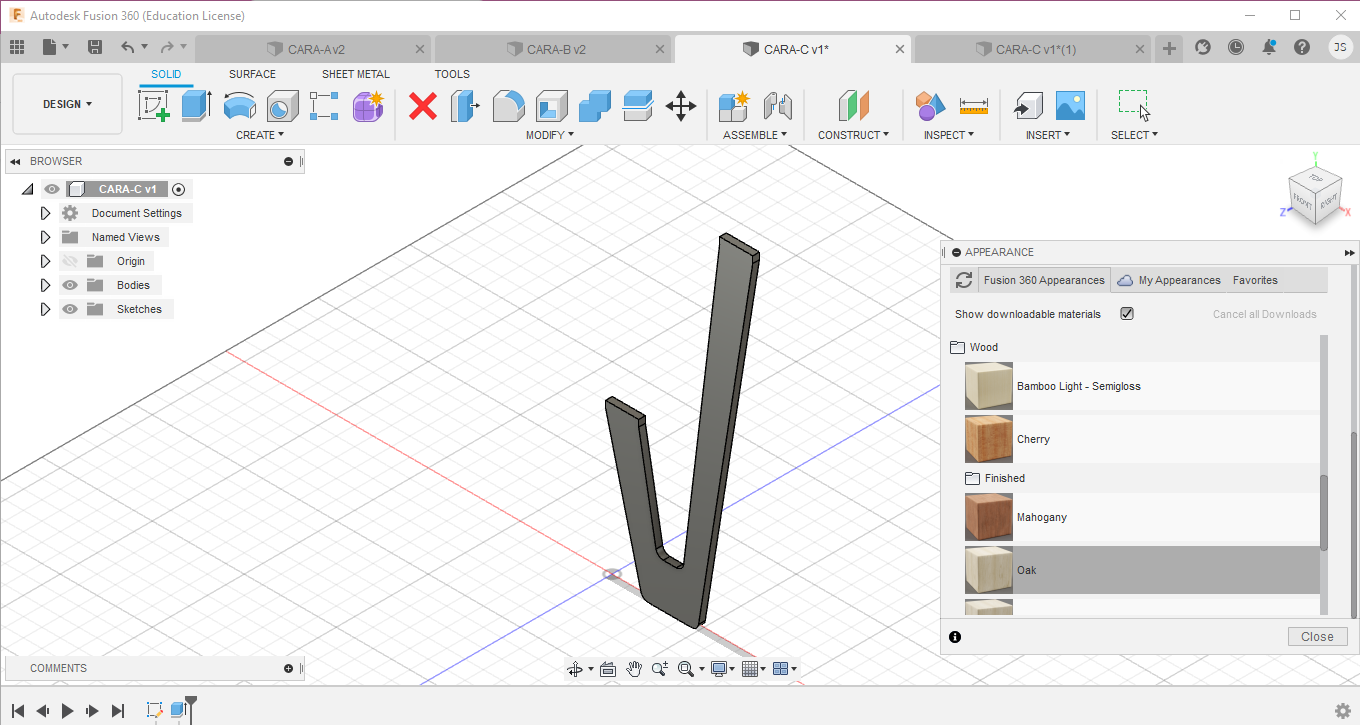Open Favorites tab in Appearance panel
The width and height of the screenshot is (1360, 725).
pos(1255,280)
